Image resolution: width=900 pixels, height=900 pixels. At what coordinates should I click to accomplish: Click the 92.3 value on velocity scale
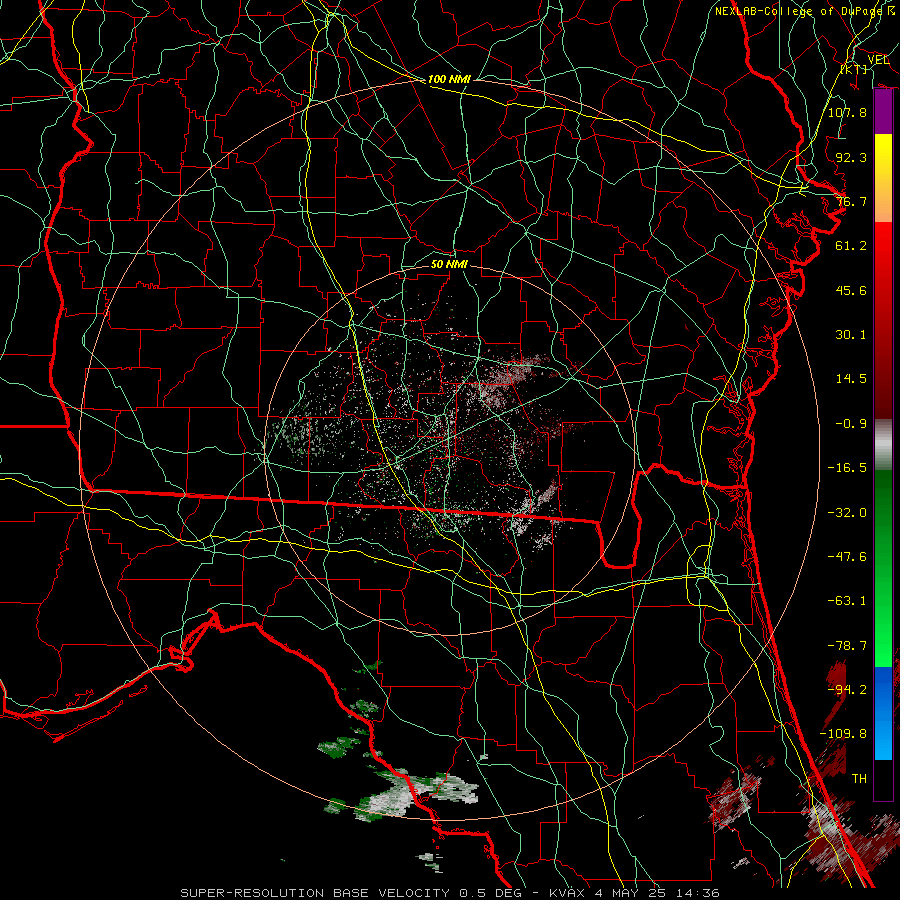(851, 157)
